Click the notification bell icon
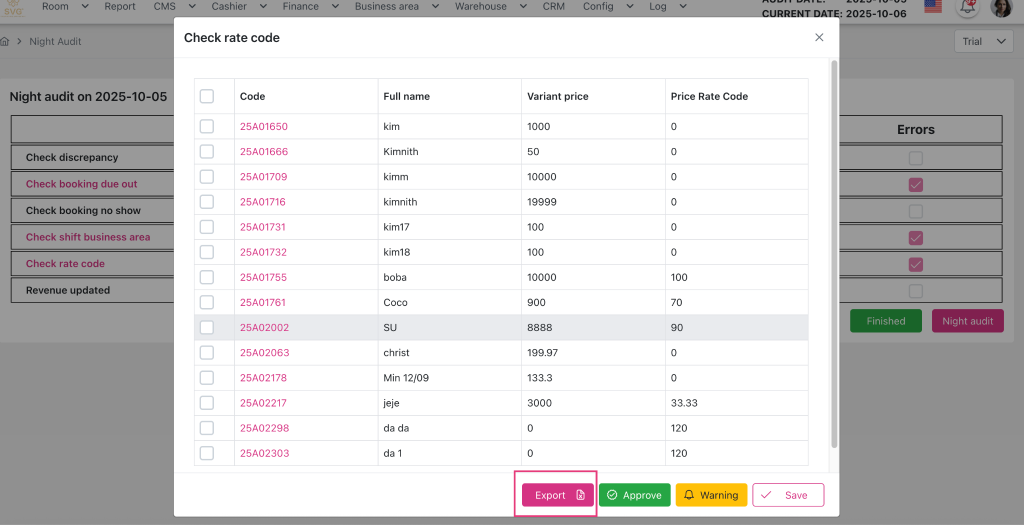The width and height of the screenshot is (1024, 525). click(x=967, y=7)
